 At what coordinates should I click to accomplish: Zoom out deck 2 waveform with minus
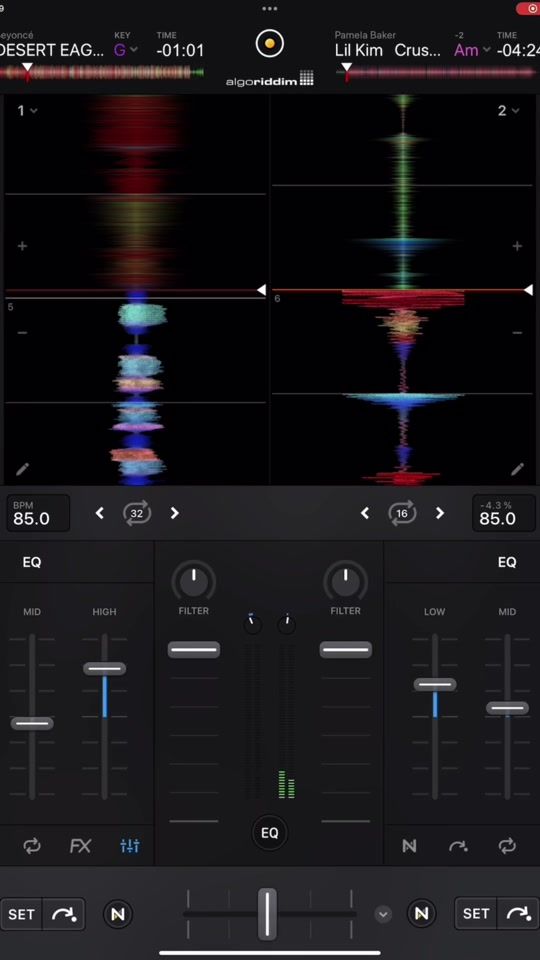[x=517, y=332]
